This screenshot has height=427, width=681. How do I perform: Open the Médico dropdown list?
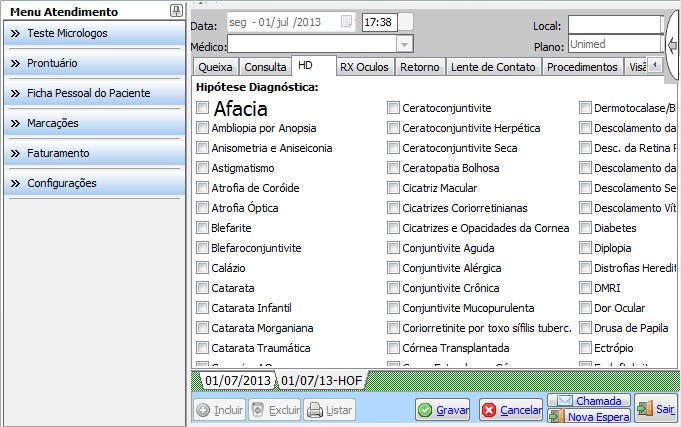[404, 44]
